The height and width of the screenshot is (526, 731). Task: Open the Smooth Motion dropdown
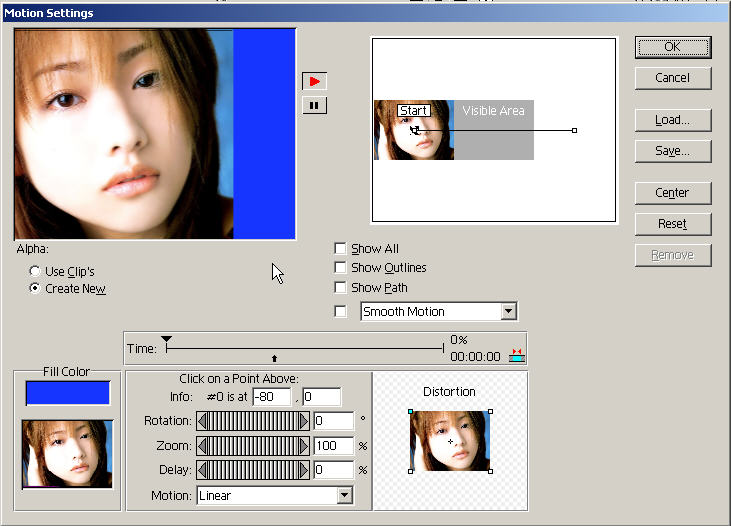click(509, 311)
